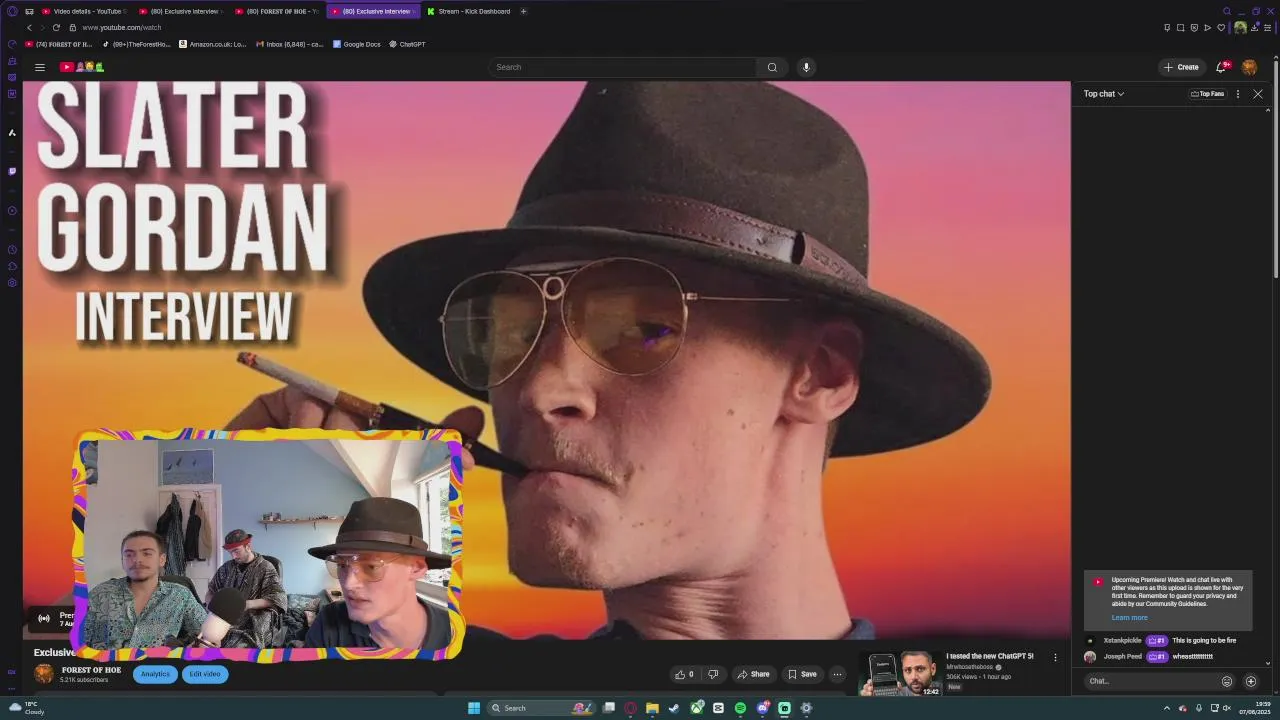
Task: Click the Windows taskbar search box
Action: [x=540, y=708]
